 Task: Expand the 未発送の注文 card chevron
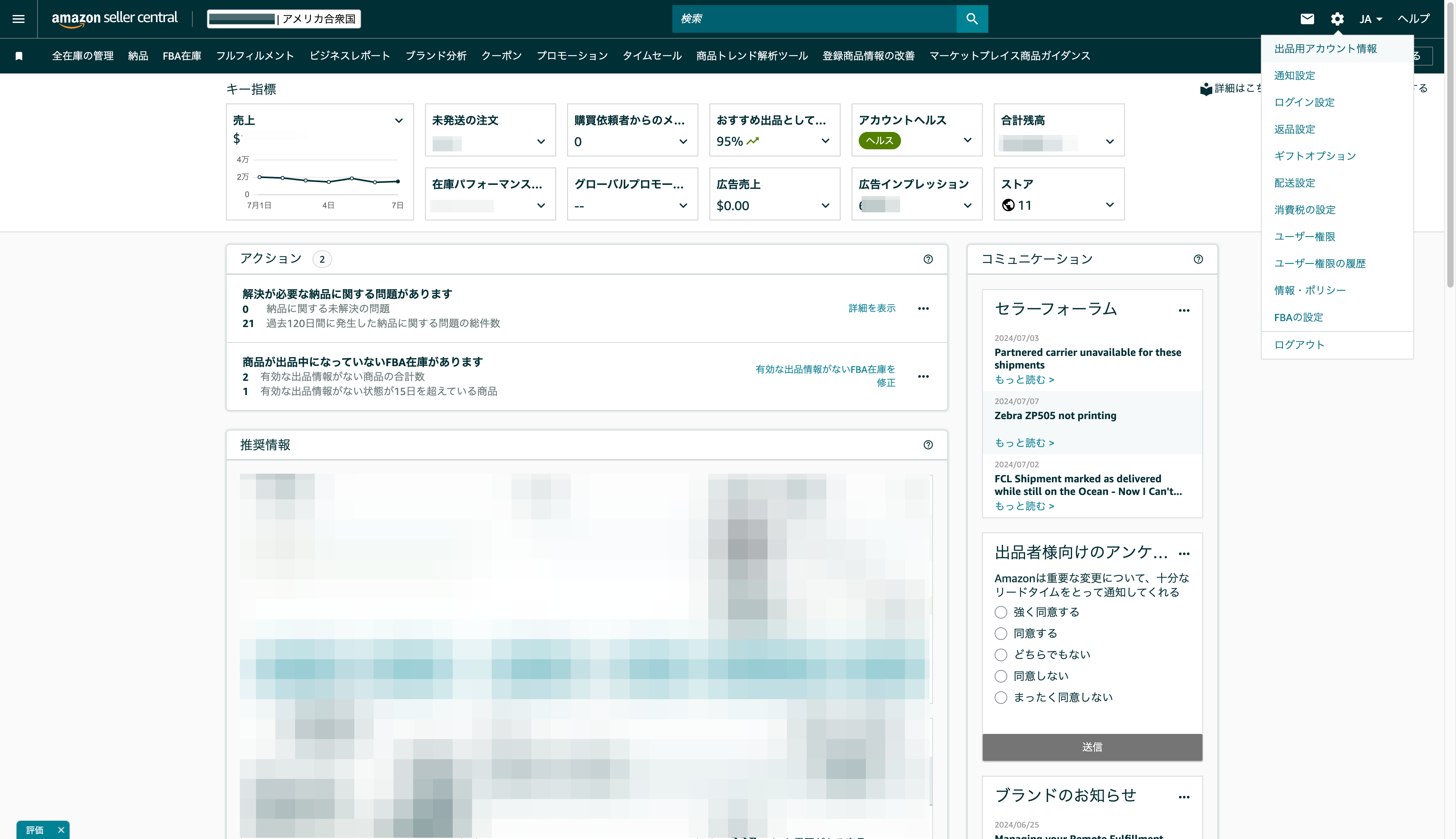(x=540, y=142)
